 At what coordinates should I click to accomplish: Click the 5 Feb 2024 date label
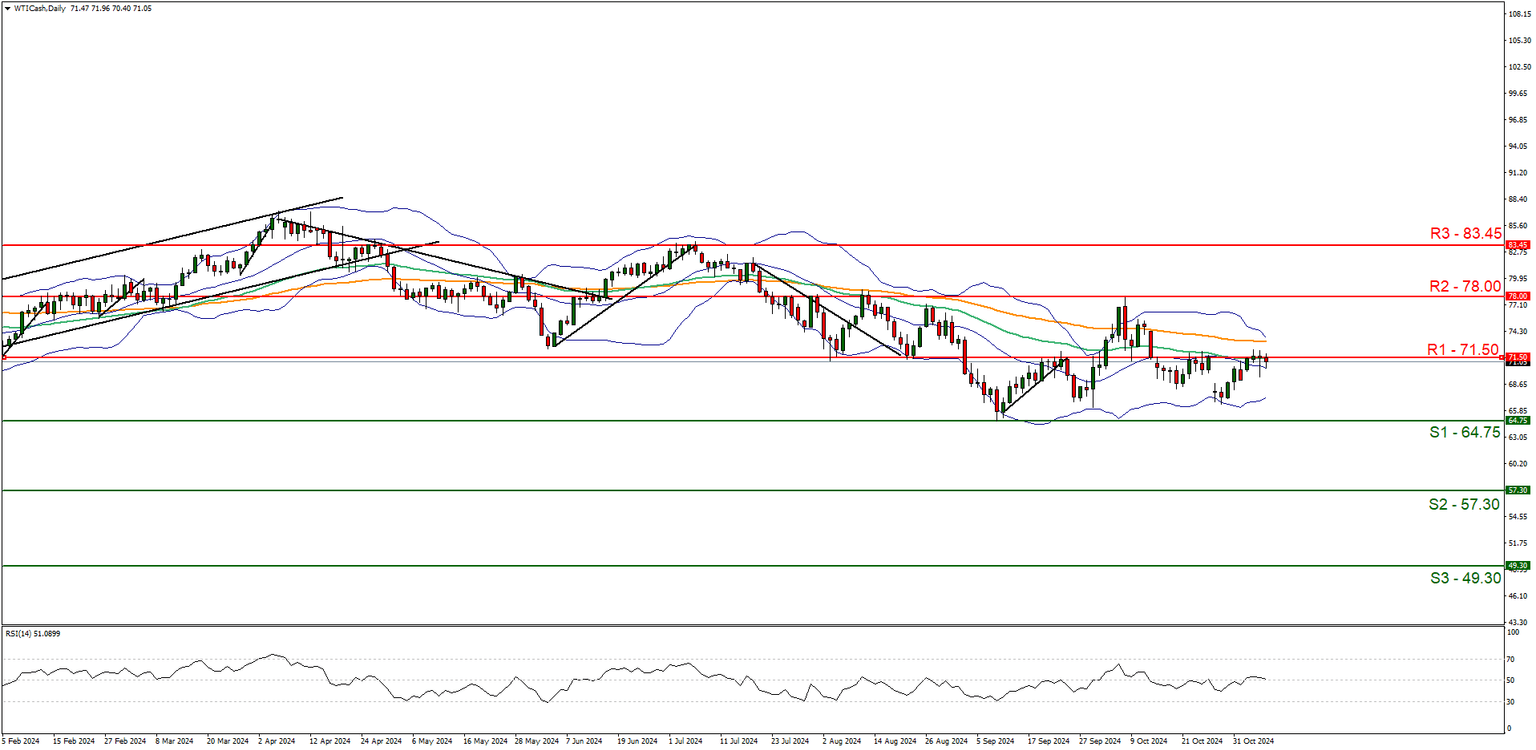click(x=21, y=741)
